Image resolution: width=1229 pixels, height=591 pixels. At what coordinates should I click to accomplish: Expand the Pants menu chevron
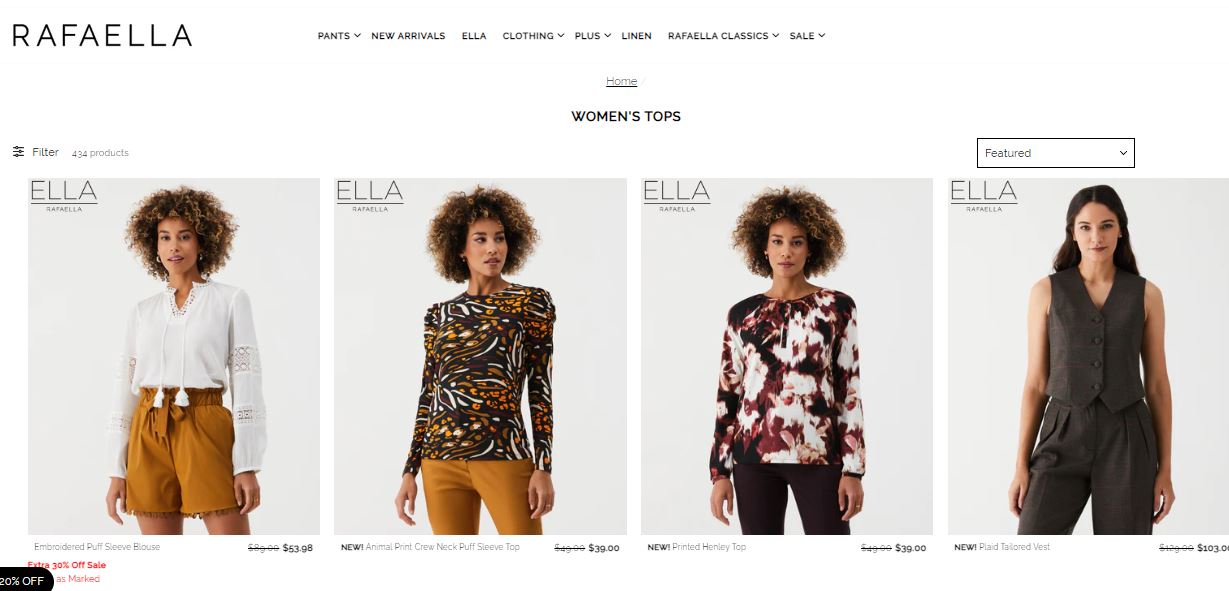tap(357, 36)
